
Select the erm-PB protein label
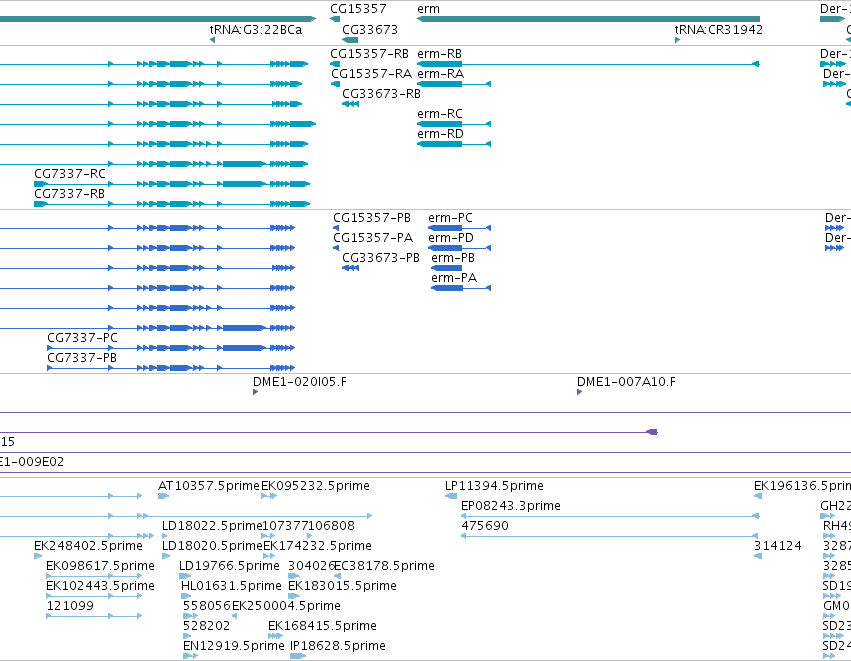click(x=453, y=258)
